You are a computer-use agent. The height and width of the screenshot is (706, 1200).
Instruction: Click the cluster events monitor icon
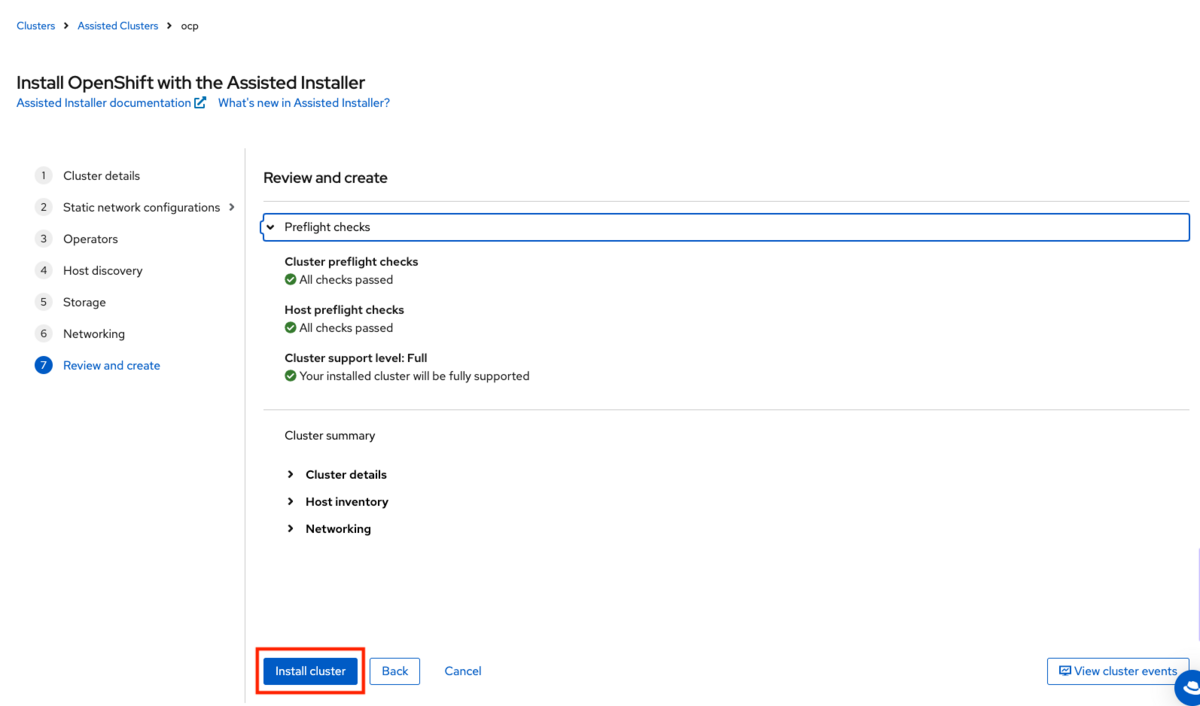(x=1065, y=671)
